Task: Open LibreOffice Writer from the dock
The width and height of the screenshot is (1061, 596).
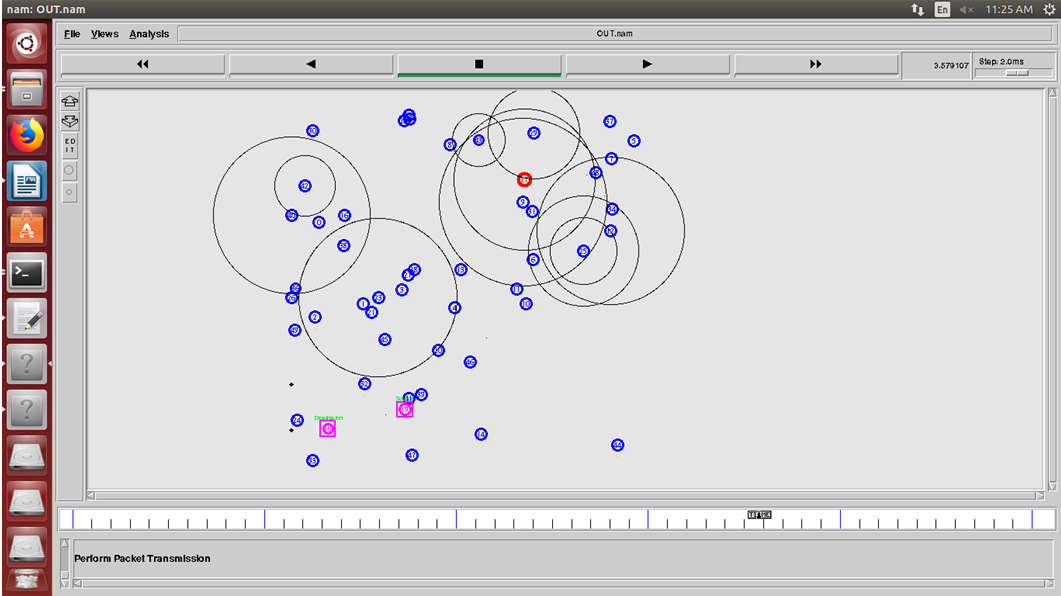Action: coord(27,181)
